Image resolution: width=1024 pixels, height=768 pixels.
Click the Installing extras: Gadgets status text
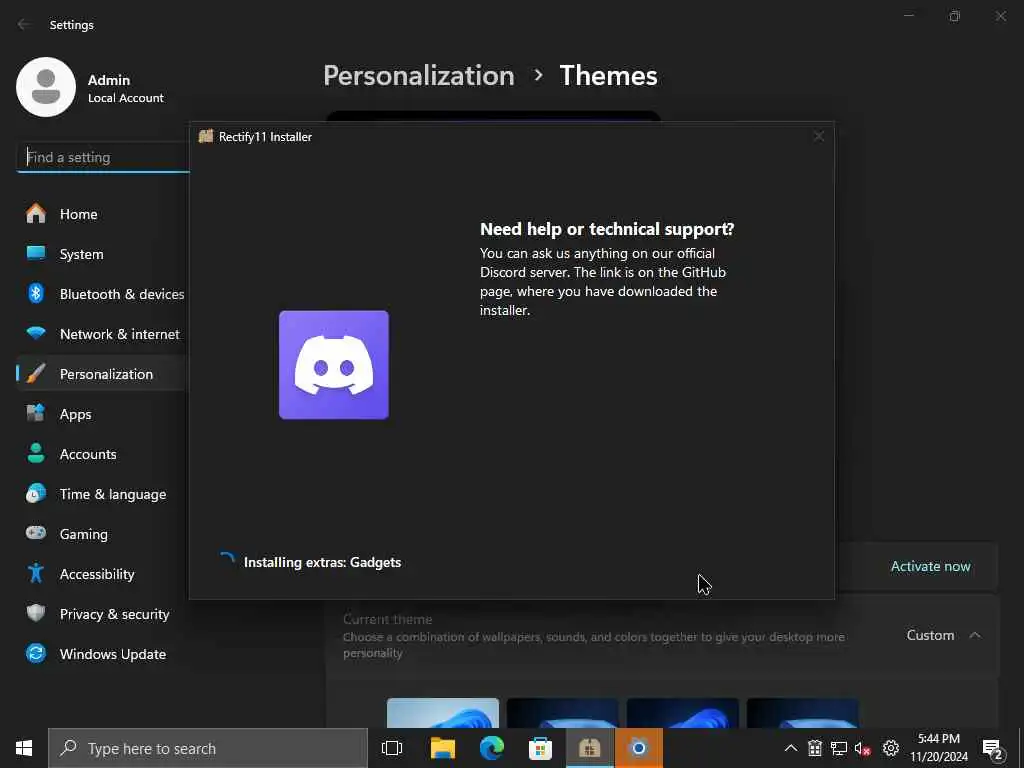(322, 562)
